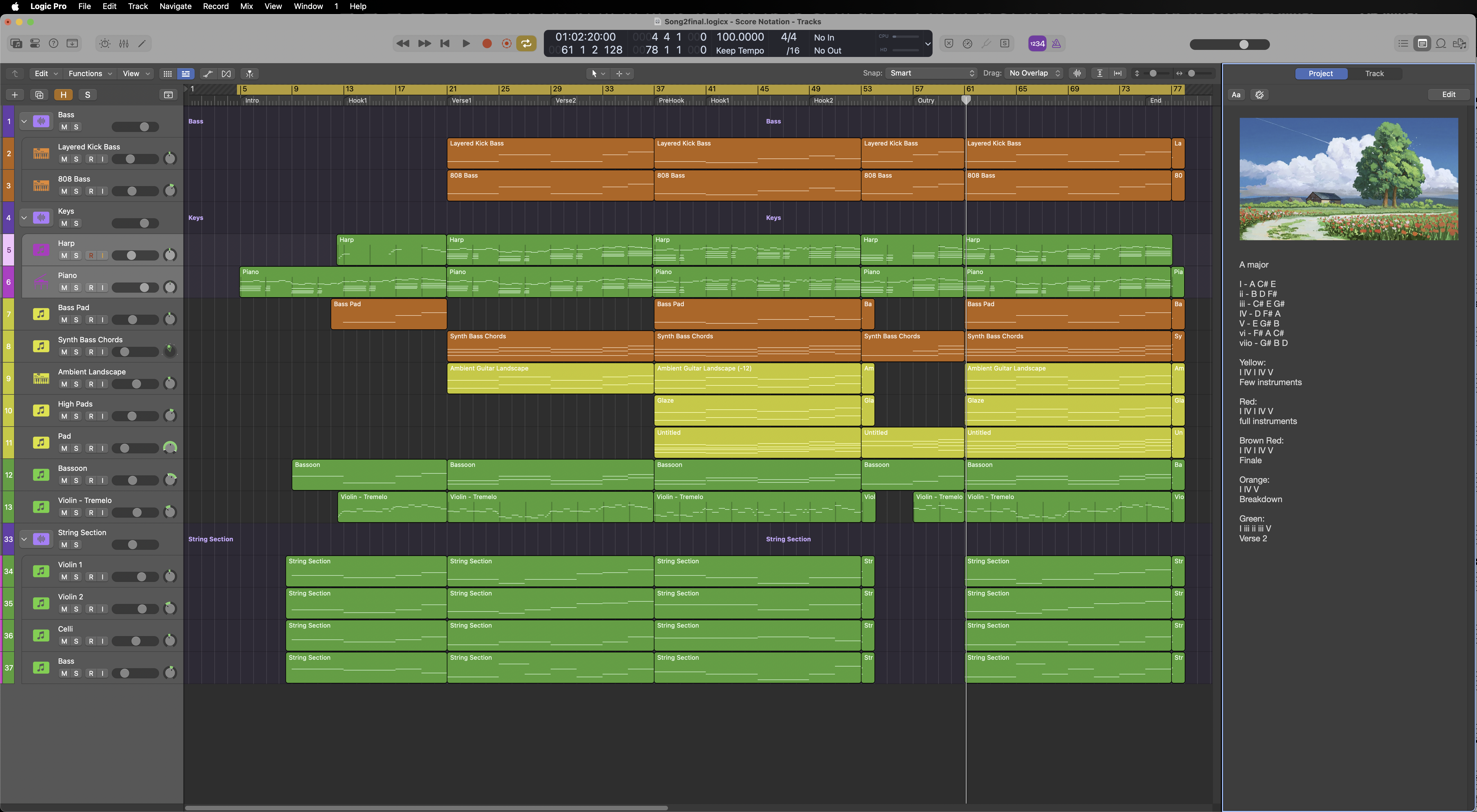Open the Notepad text format Aa button
Screen dimensions: 1477x812
pos(1236,94)
